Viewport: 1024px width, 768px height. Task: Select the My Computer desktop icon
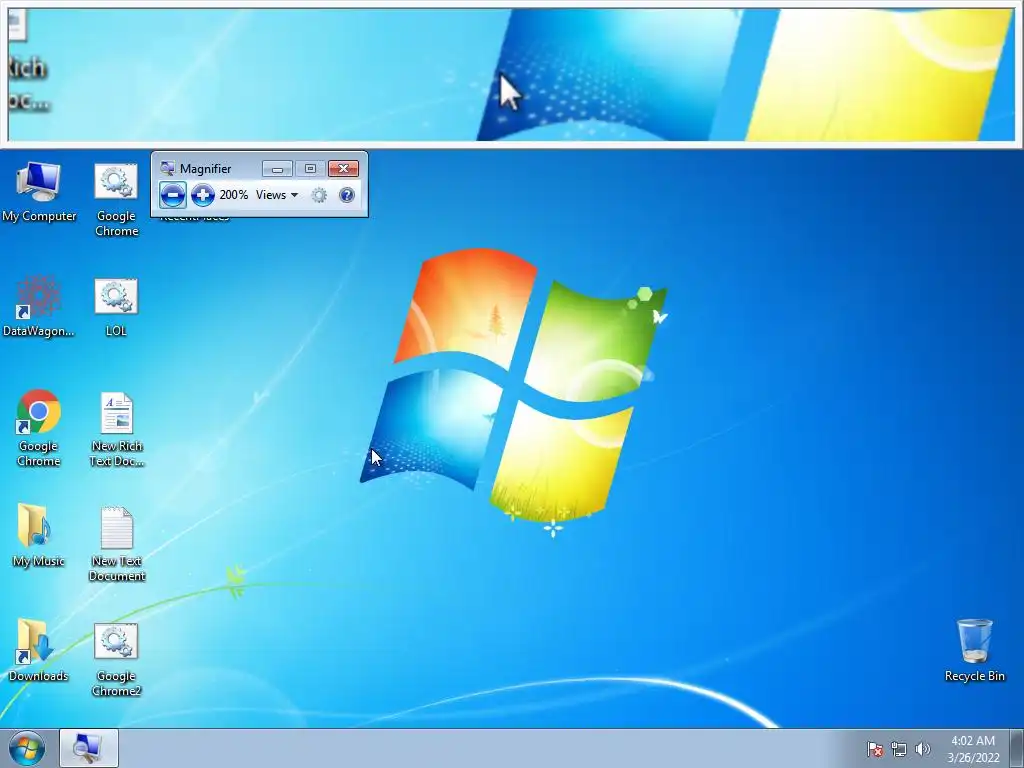click(39, 192)
